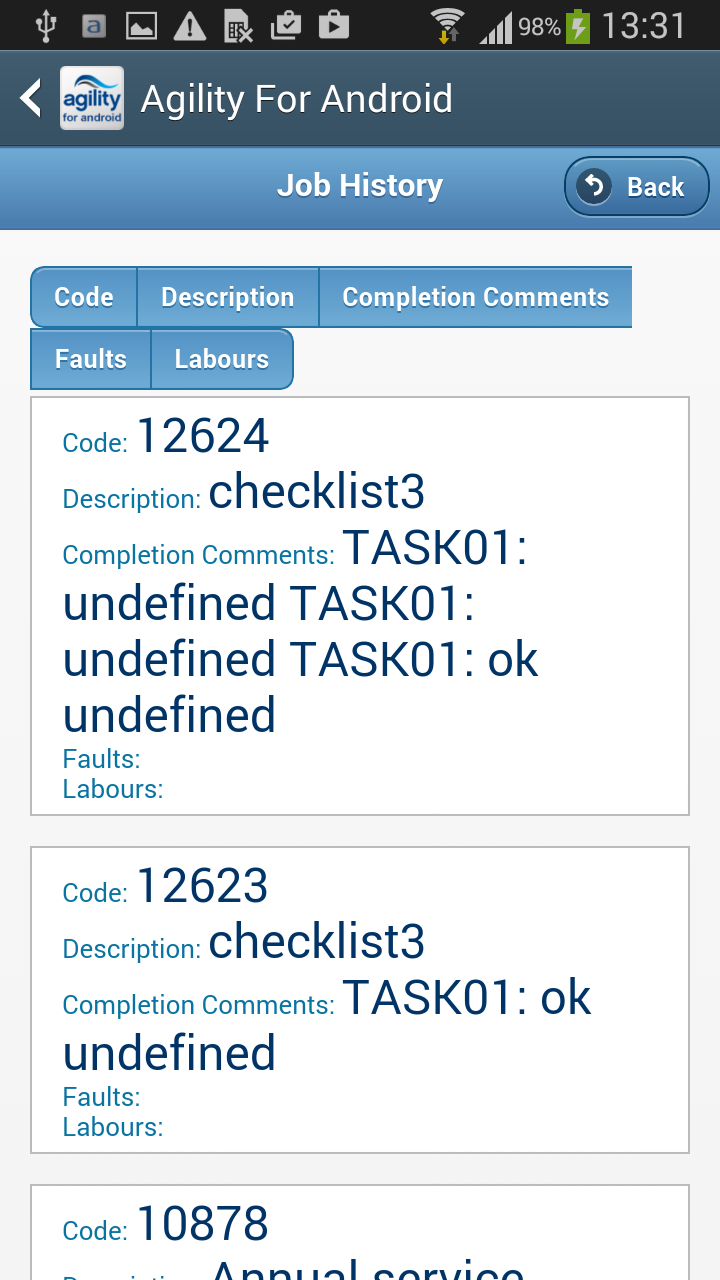
Task: Tap the back chevron beside app logo
Action: pos(31,98)
